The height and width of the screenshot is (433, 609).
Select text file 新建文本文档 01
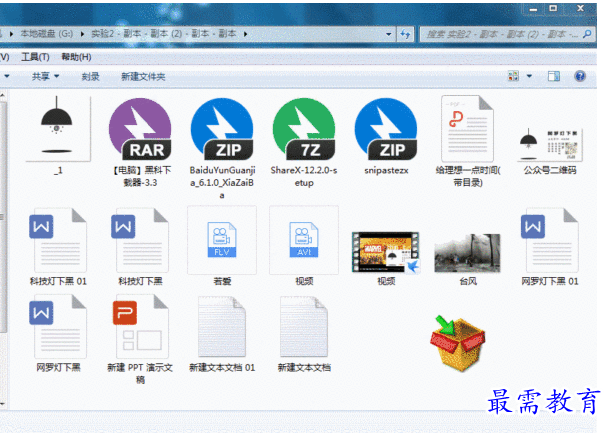click(x=222, y=327)
